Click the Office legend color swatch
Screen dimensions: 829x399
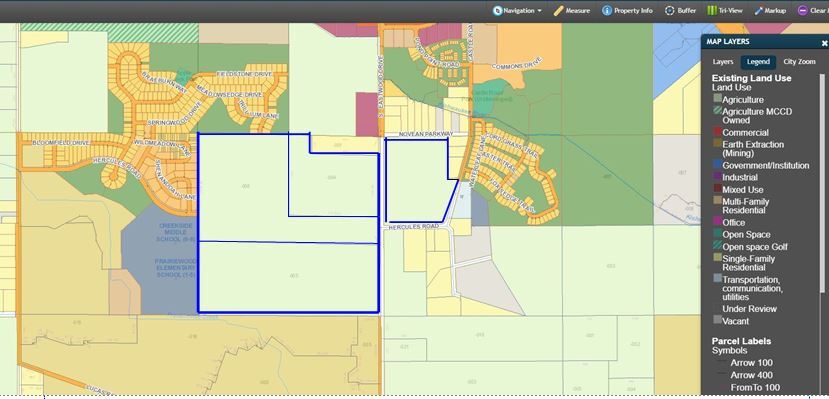point(717,221)
